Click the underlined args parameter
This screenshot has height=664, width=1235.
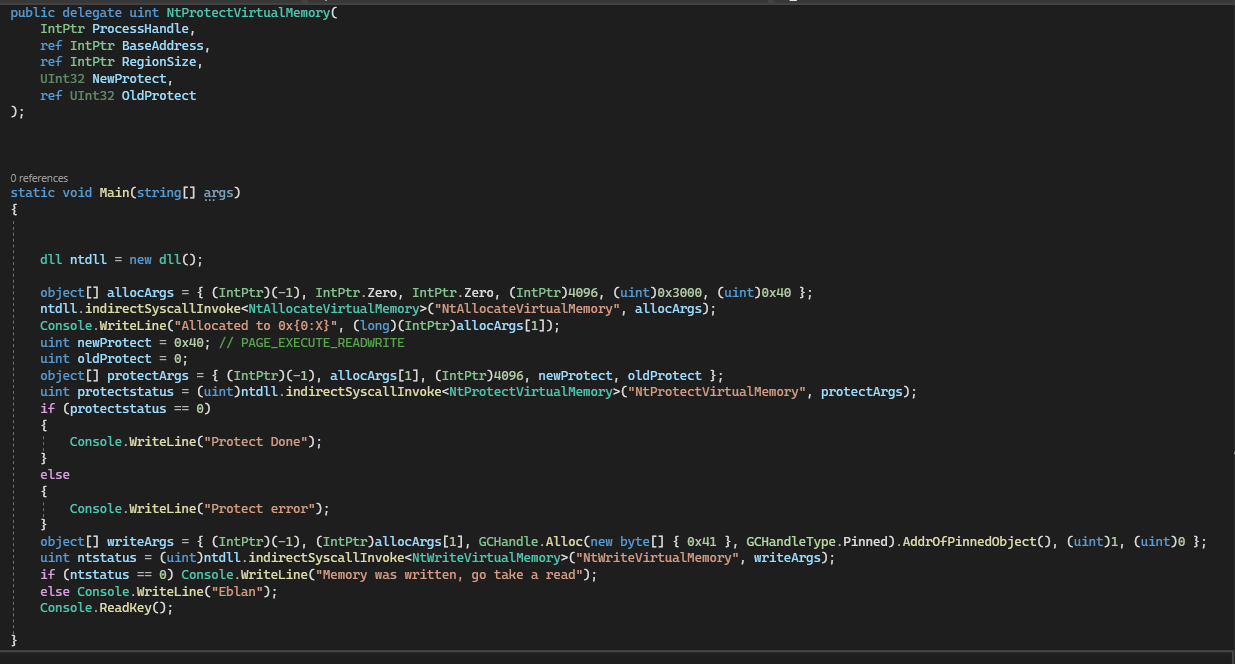(218, 192)
